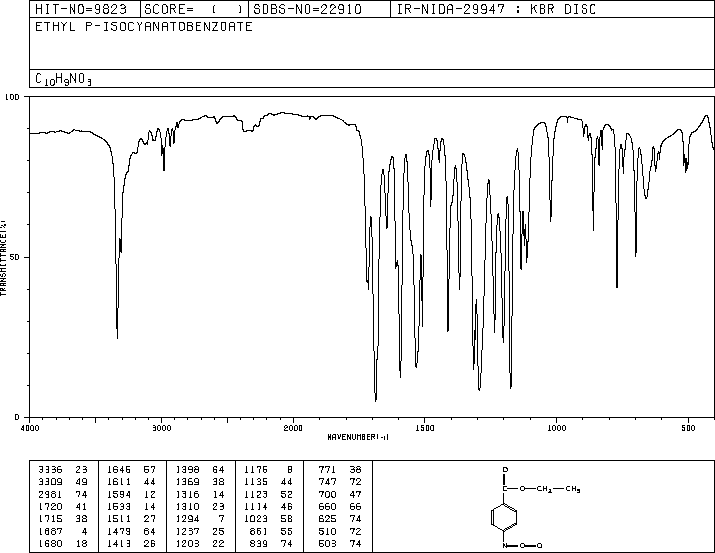
Task: Click peak table entry 1594
Action: pos(119,494)
